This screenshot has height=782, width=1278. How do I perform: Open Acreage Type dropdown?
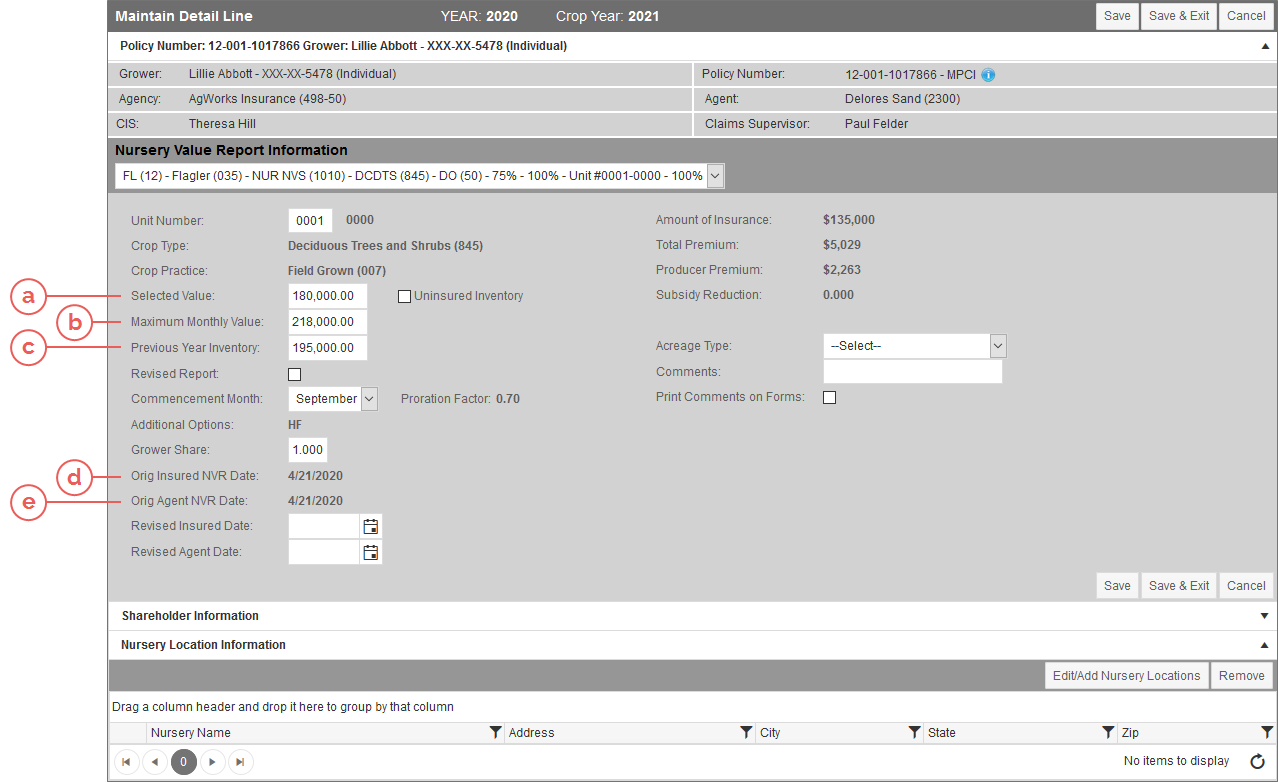coord(998,346)
